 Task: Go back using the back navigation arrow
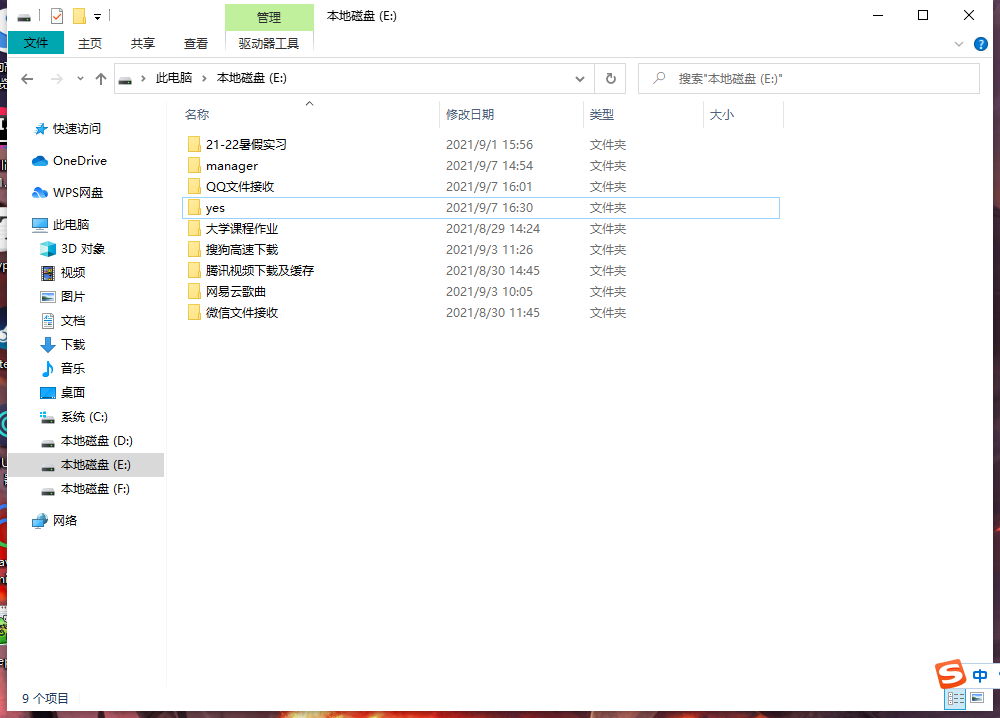tap(26, 78)
